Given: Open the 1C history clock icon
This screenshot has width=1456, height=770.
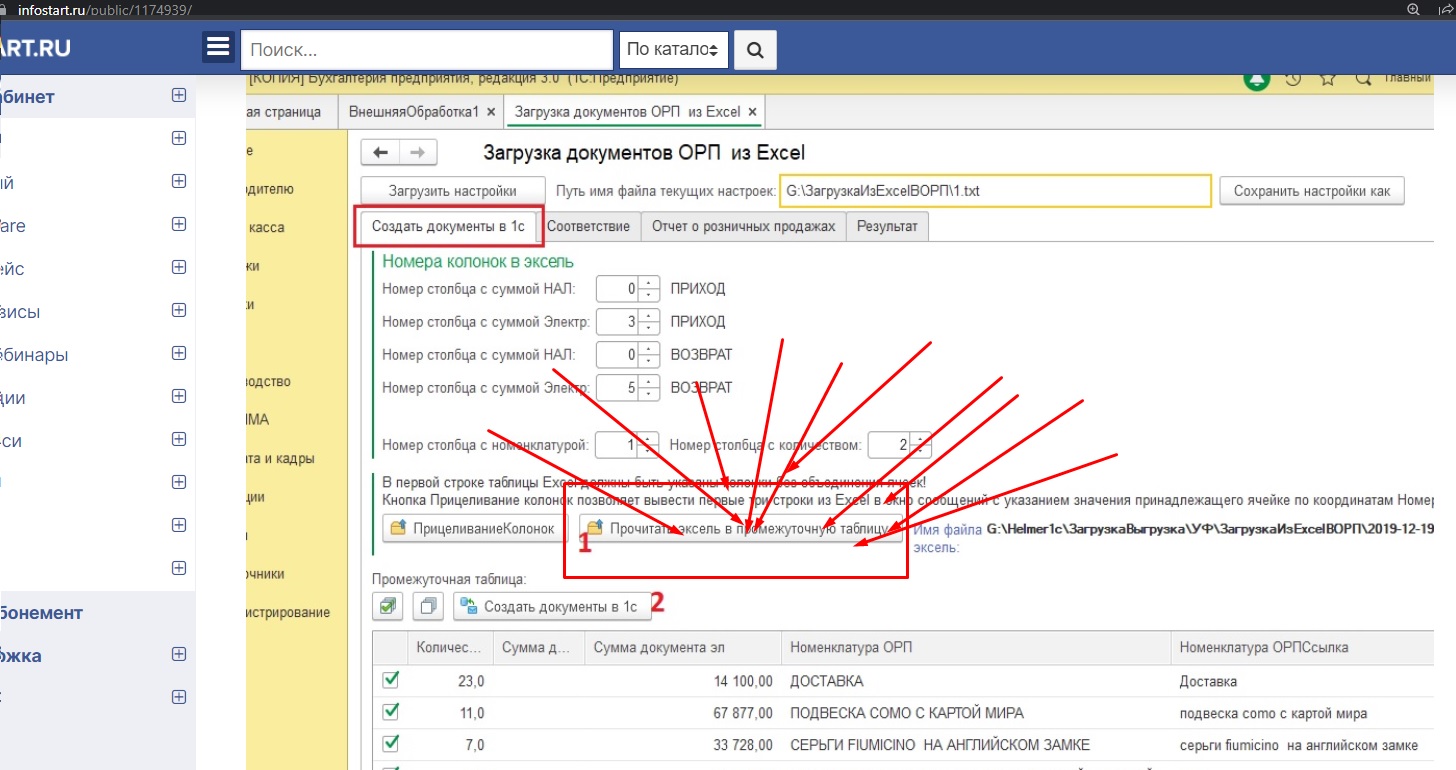Looking at the screenshot, I should (x=1293, y=78).
